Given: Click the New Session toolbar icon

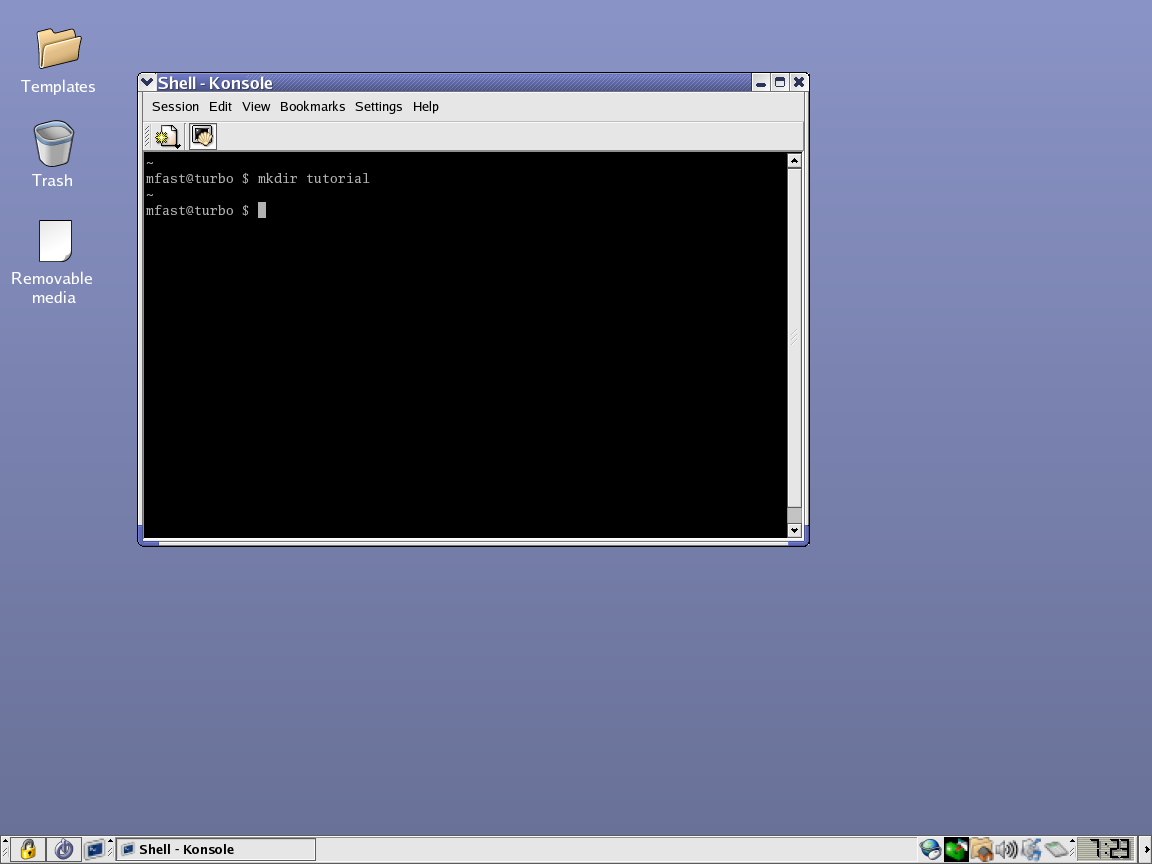Looking at the screenshot, I should coord(168,136).
